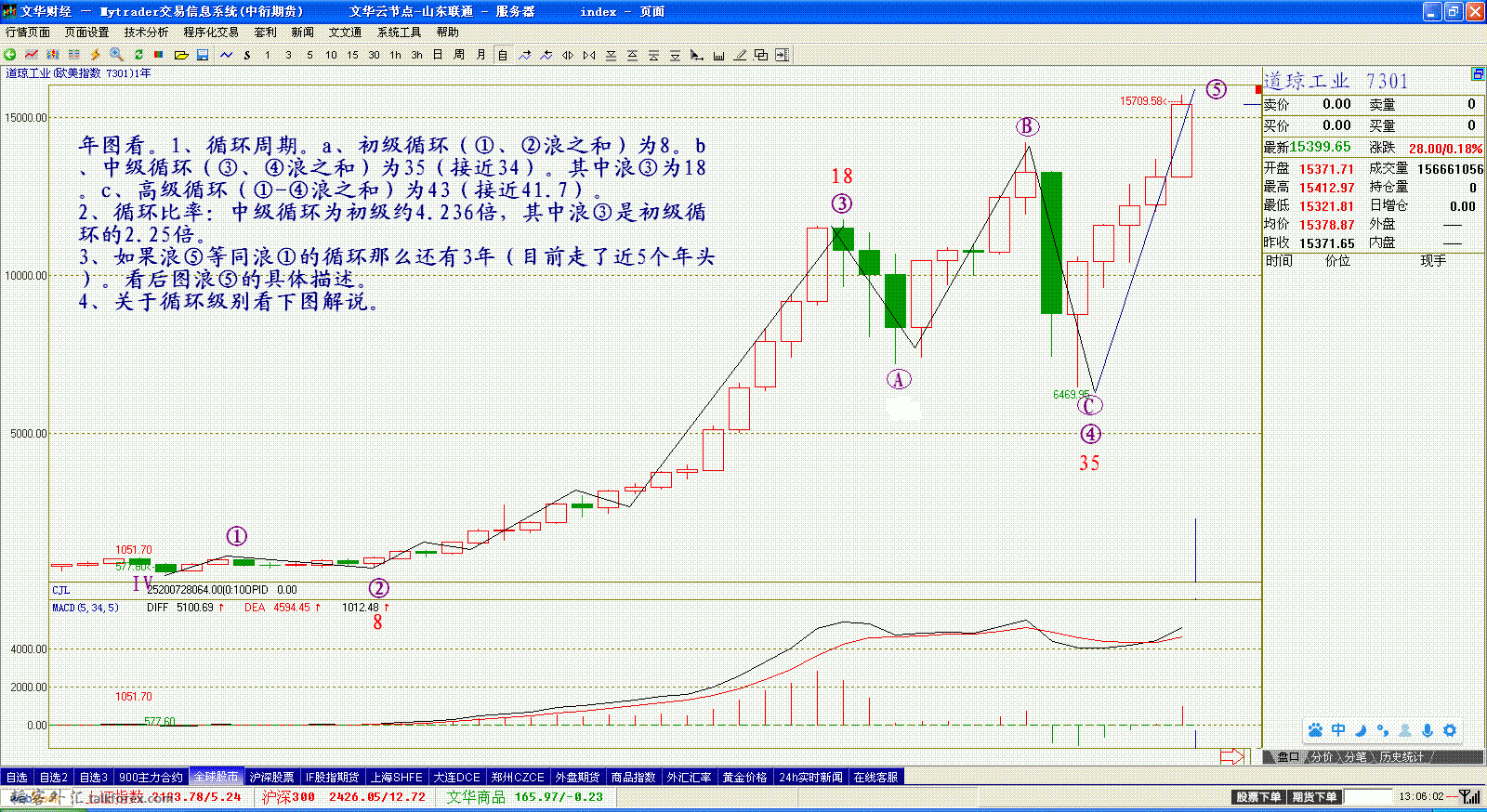This screenshot has width=1487, height=812.
Task: Click the network signal status icon
Action: 1469,796
